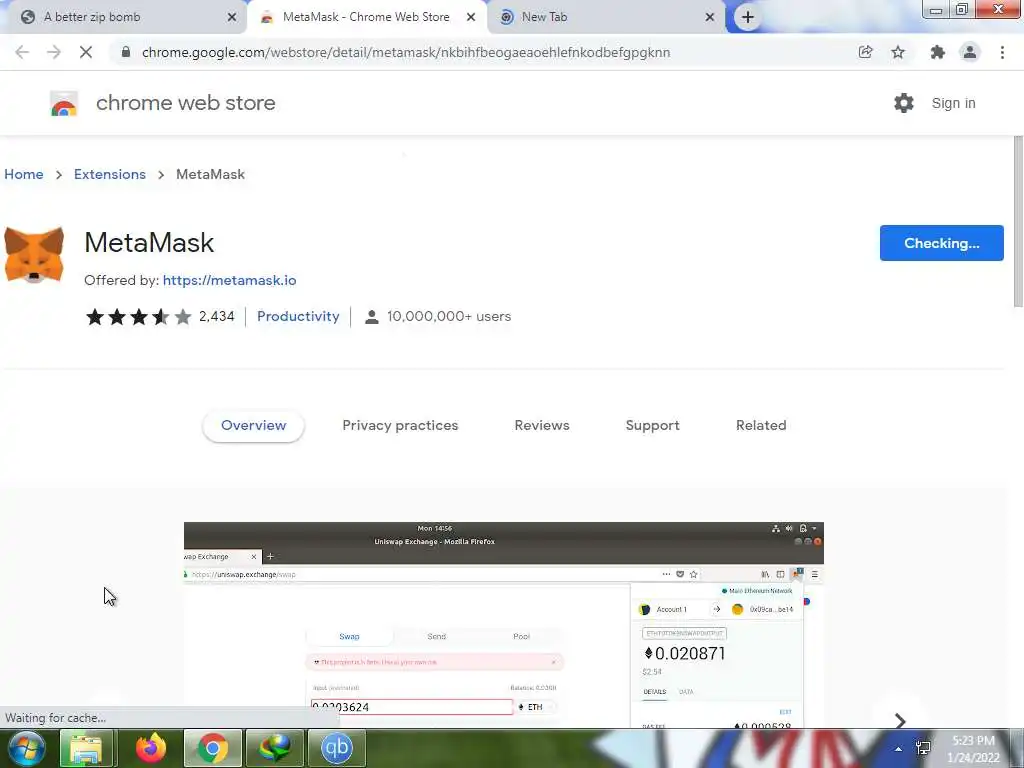Viewport: 1024px width, 768px height.
Task: Click the Sign in link
Action: pyautogui.click(x=953, y=103)
